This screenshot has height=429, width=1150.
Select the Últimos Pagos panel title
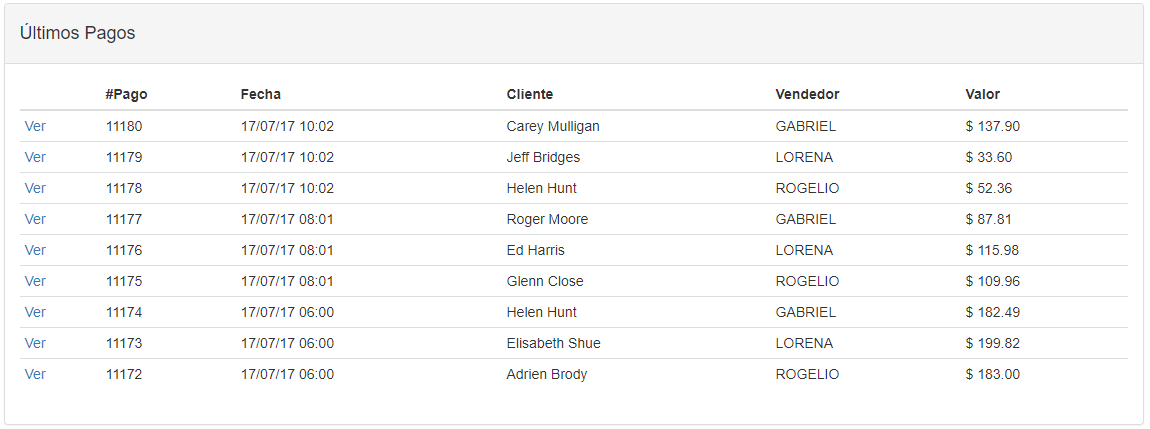coord(78,33)
